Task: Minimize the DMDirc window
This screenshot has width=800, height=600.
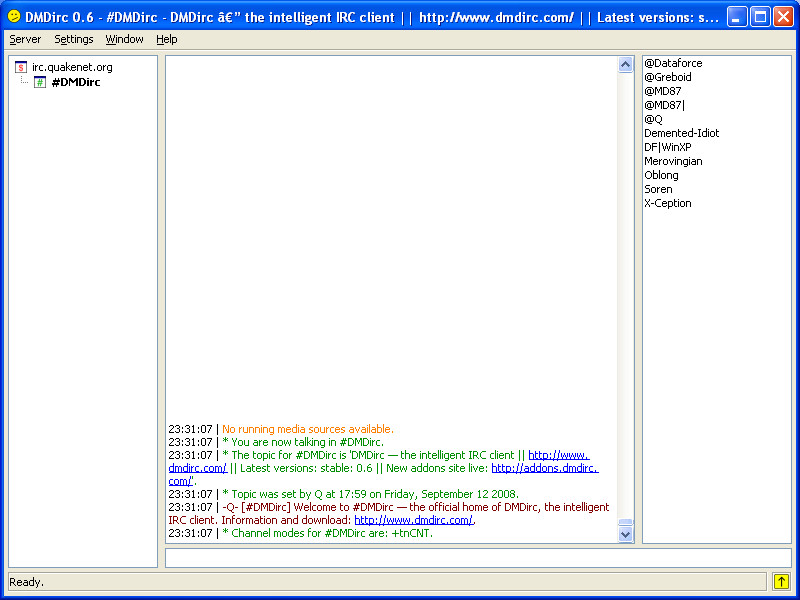Action: (737, 17)
